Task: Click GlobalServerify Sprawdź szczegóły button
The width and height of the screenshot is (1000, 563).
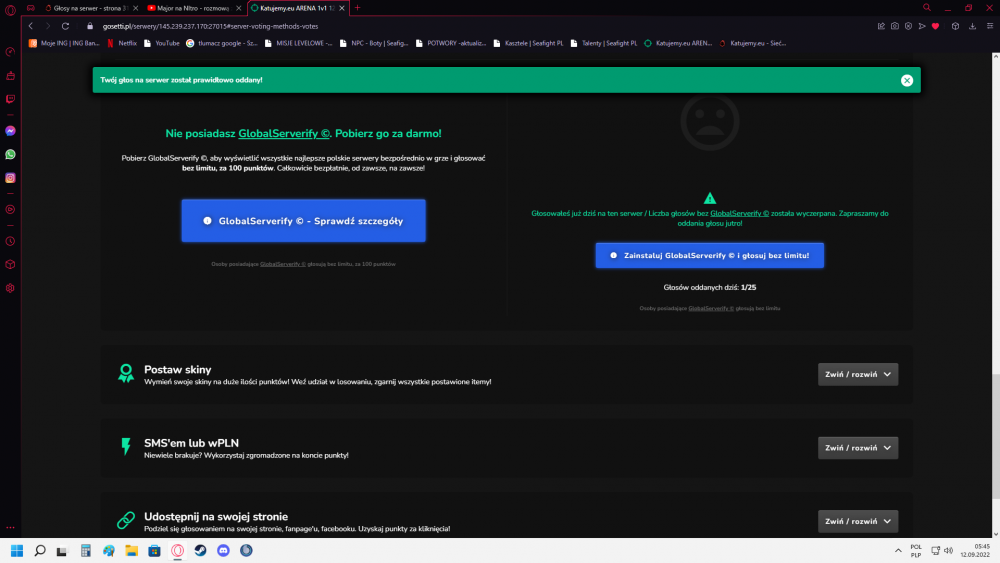Action: 304,221
